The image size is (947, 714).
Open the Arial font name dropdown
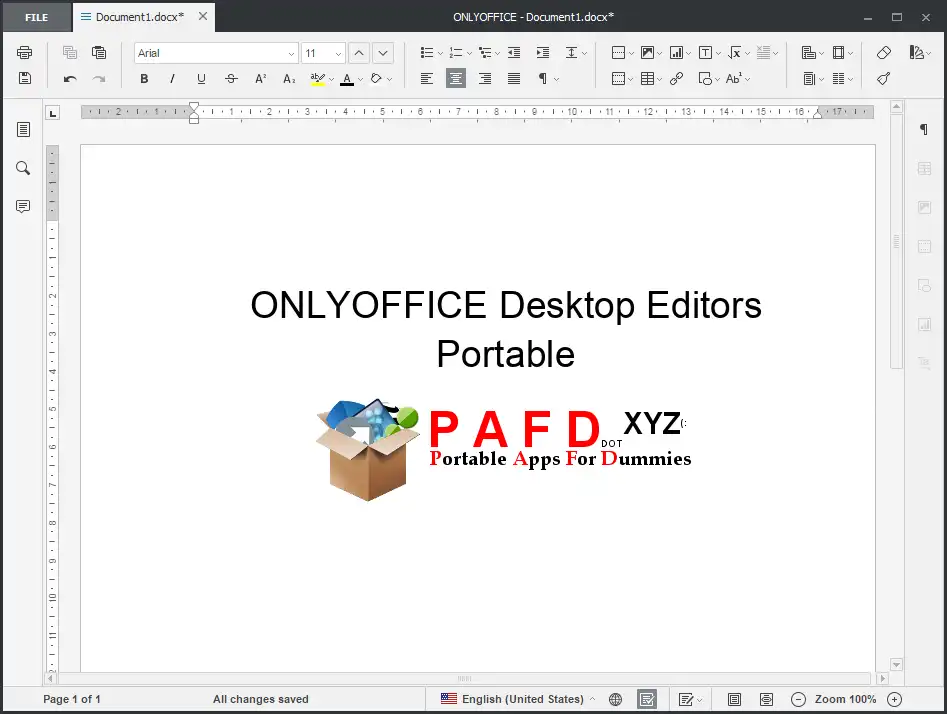(292, 53)
